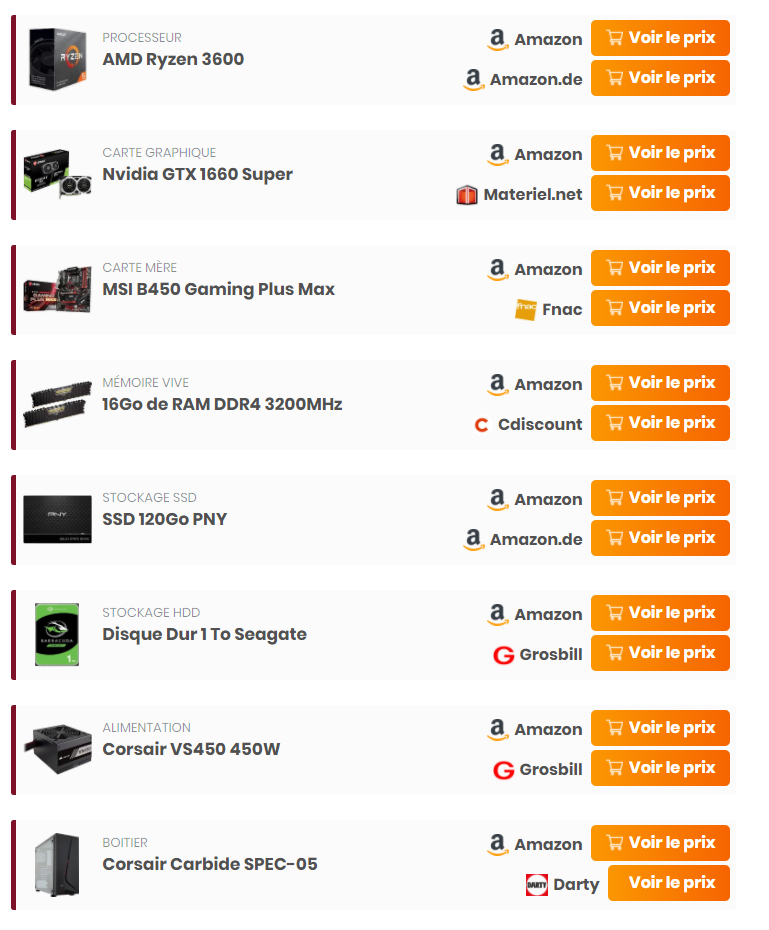This screenshot has width=769, height=930.
Task: Click the Cdiscount red C logo
Action: (x=481, y=425)
